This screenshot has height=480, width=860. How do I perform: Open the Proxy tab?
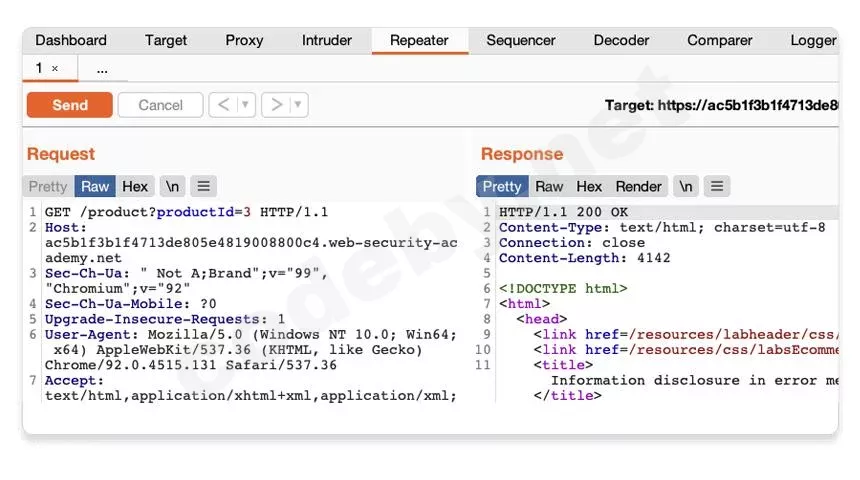[244, 40]
